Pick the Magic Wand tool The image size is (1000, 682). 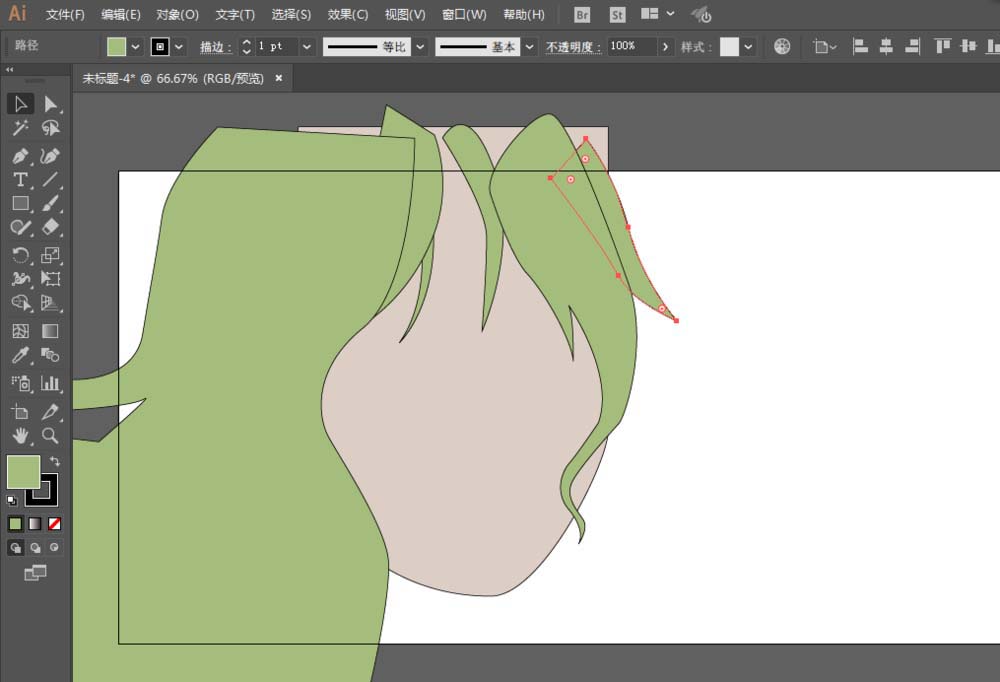tap(20, 128)
